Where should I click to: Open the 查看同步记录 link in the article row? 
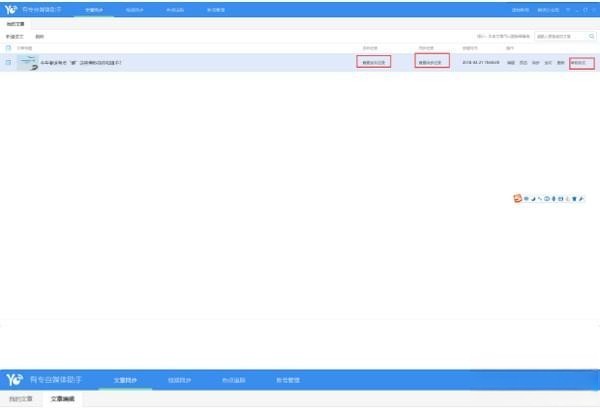coord(430,62)
